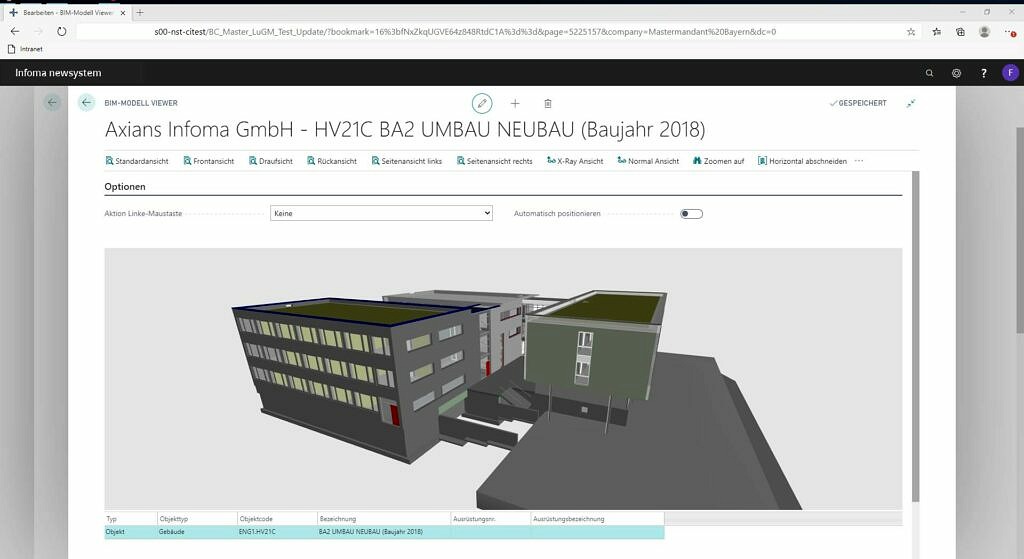1024x559 pixels.
Task: Click Zoomen auf action
Action: (718, 161)
